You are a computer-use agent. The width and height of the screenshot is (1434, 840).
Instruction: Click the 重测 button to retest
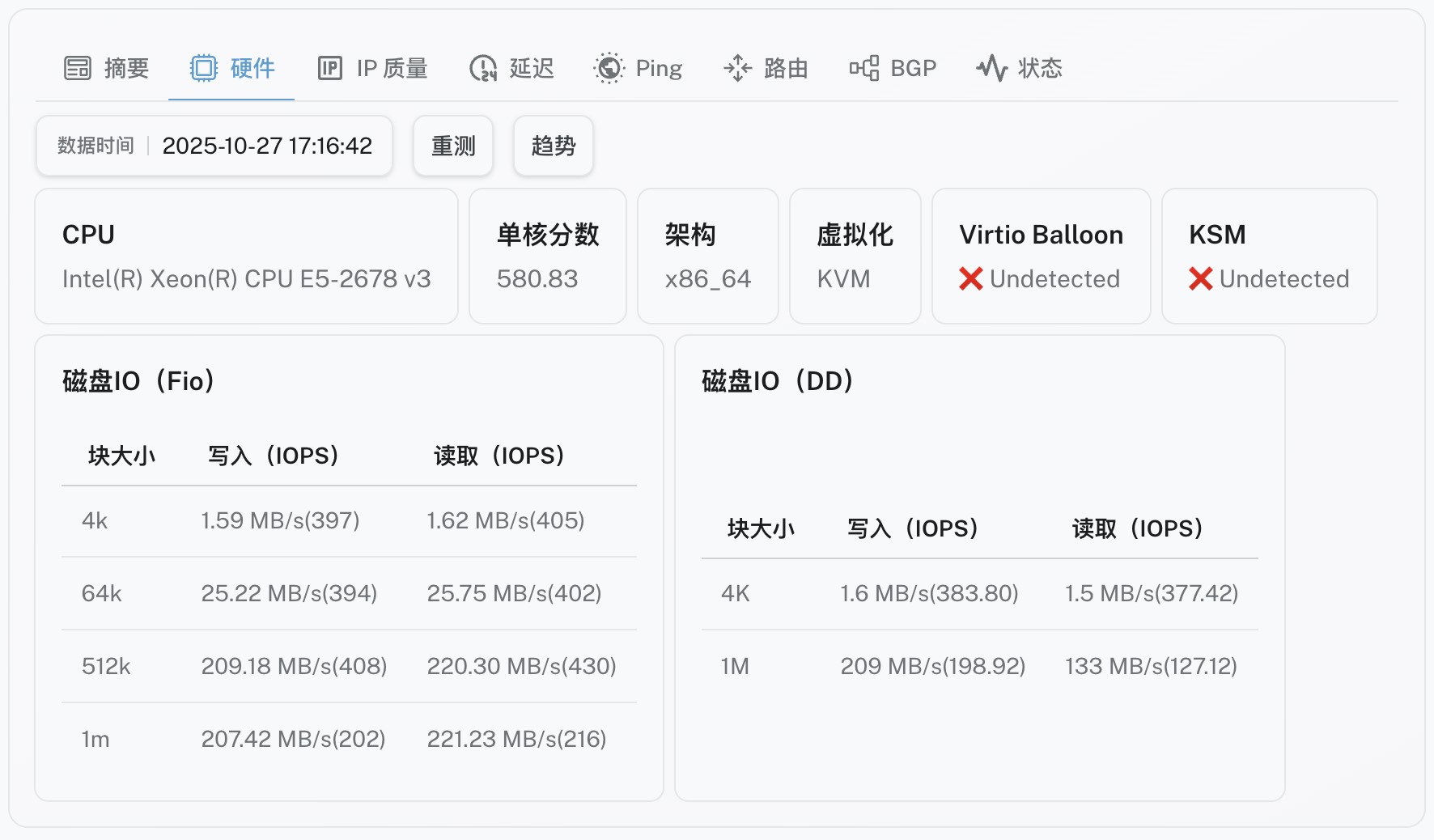[452, 146]
